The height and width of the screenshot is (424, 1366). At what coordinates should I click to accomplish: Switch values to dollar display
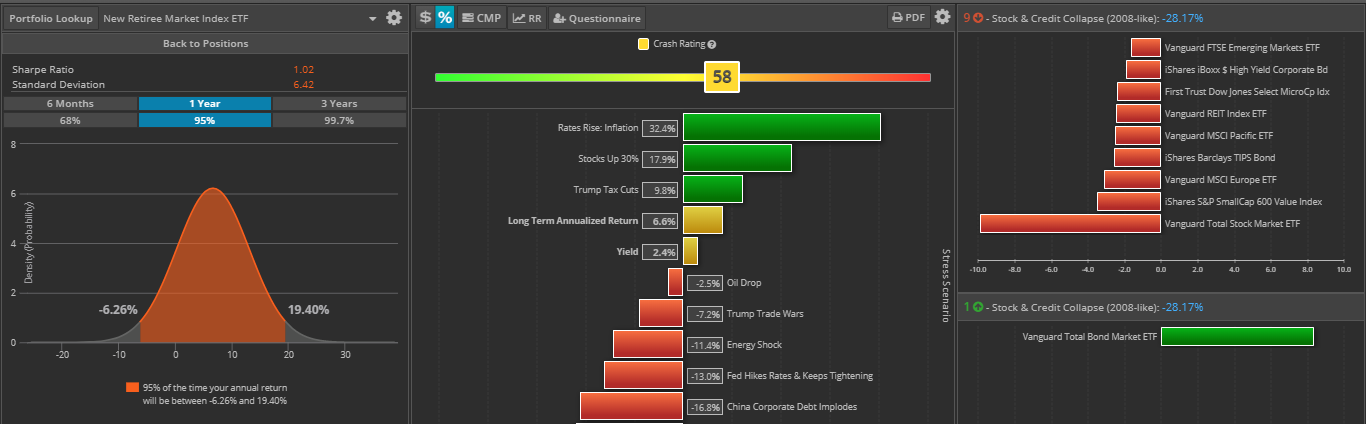[x=425, y=18]
